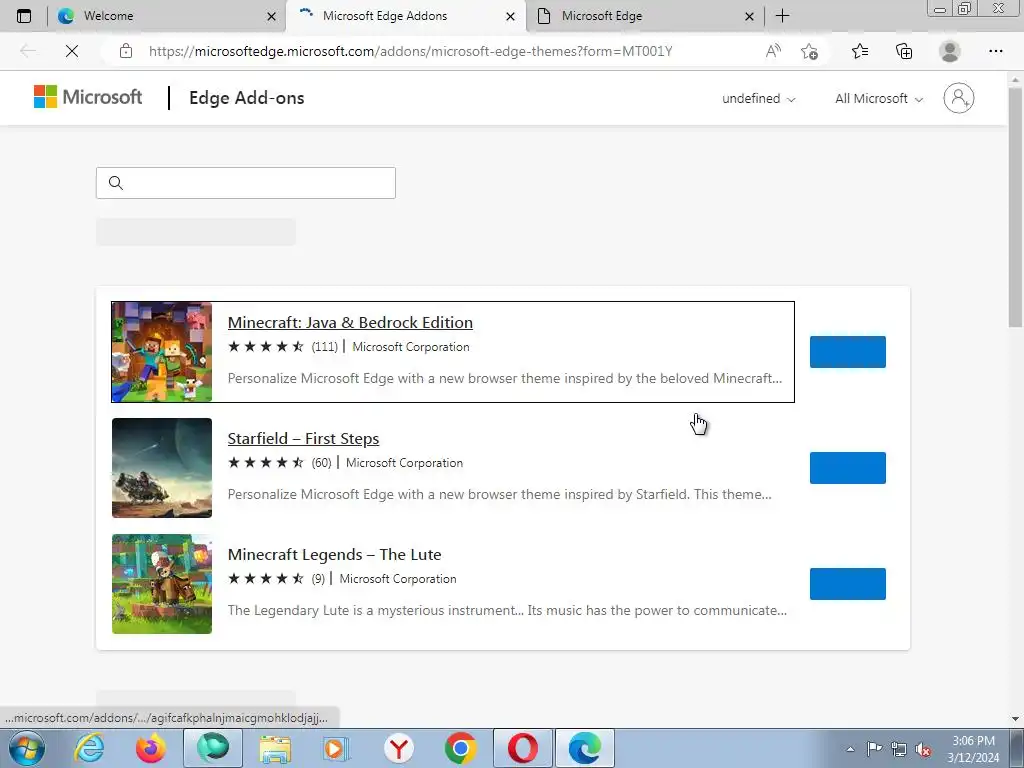The image size is (1024, 768).
Task: Click the Microsoft logo
Action: pyautogui.click(x=88, y=97)
